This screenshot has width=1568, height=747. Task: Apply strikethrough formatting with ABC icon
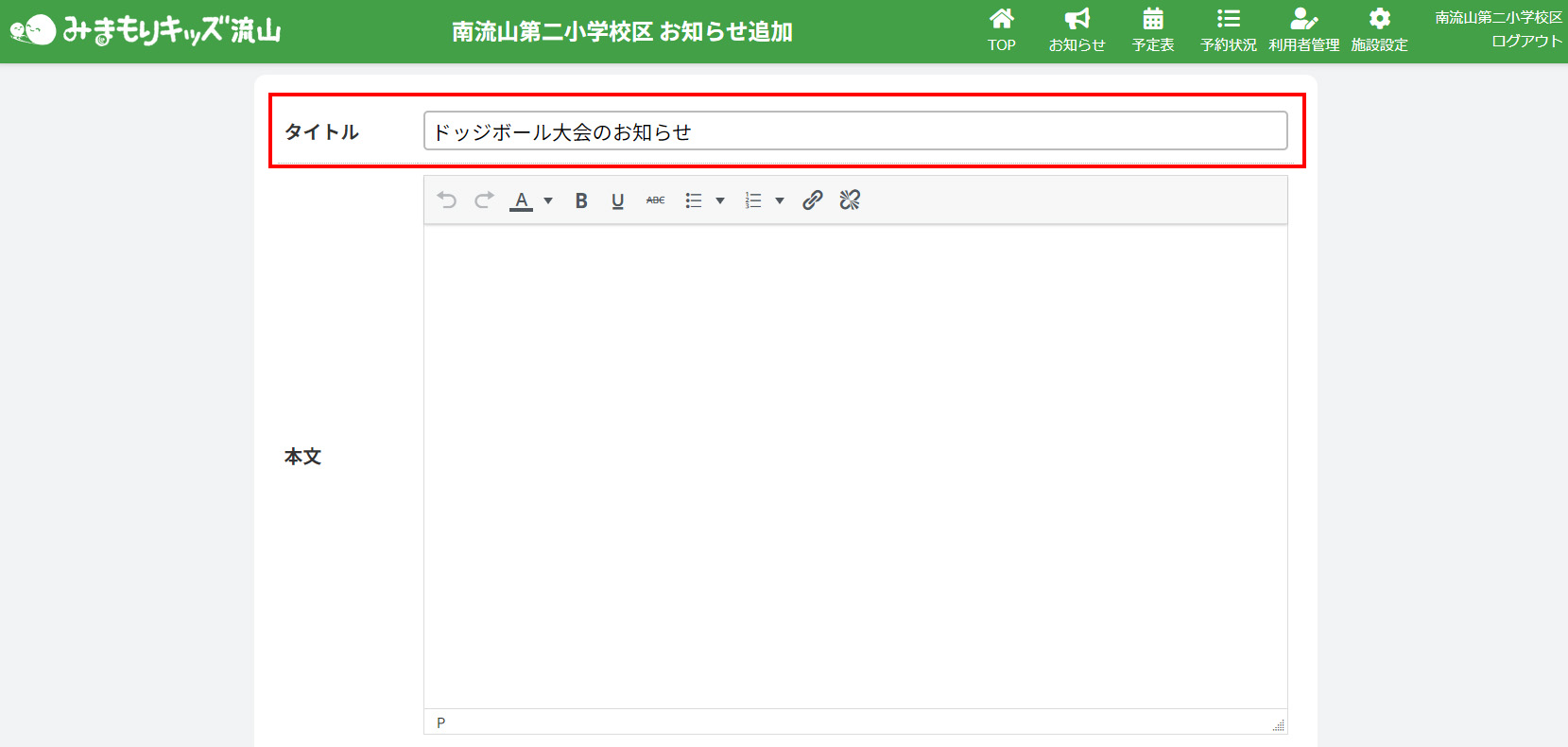pos(655,200)
